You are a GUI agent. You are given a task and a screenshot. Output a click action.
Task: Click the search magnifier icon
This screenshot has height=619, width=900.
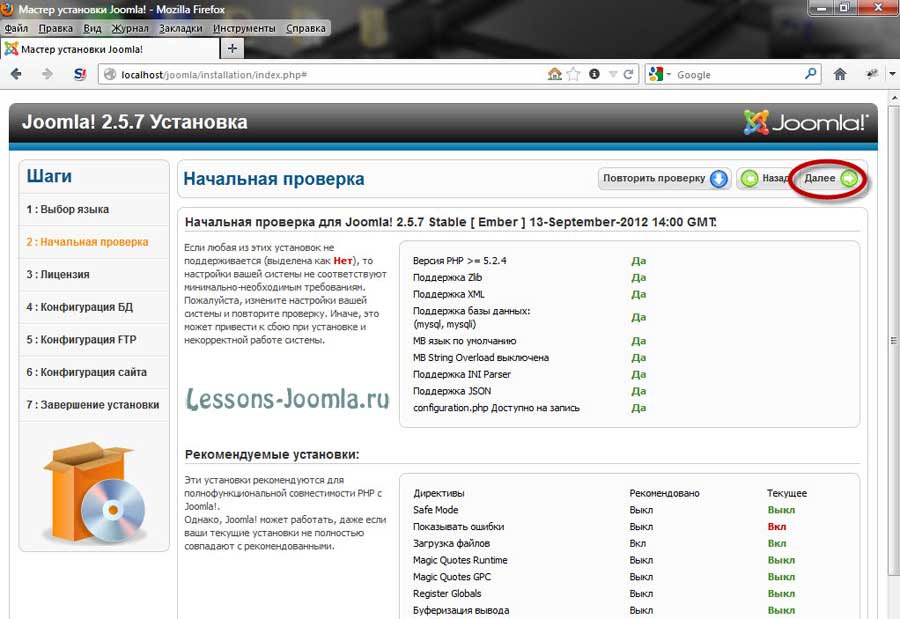pos(810,74)
